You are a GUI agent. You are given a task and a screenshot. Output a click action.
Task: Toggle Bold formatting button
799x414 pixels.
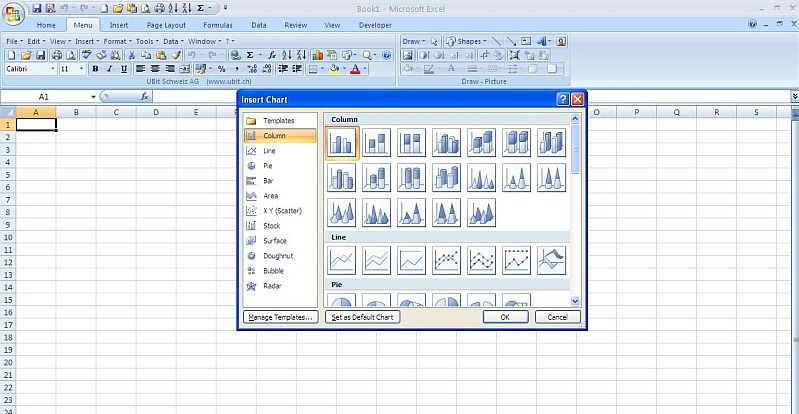pyautogui.click(x=96, y=69)
